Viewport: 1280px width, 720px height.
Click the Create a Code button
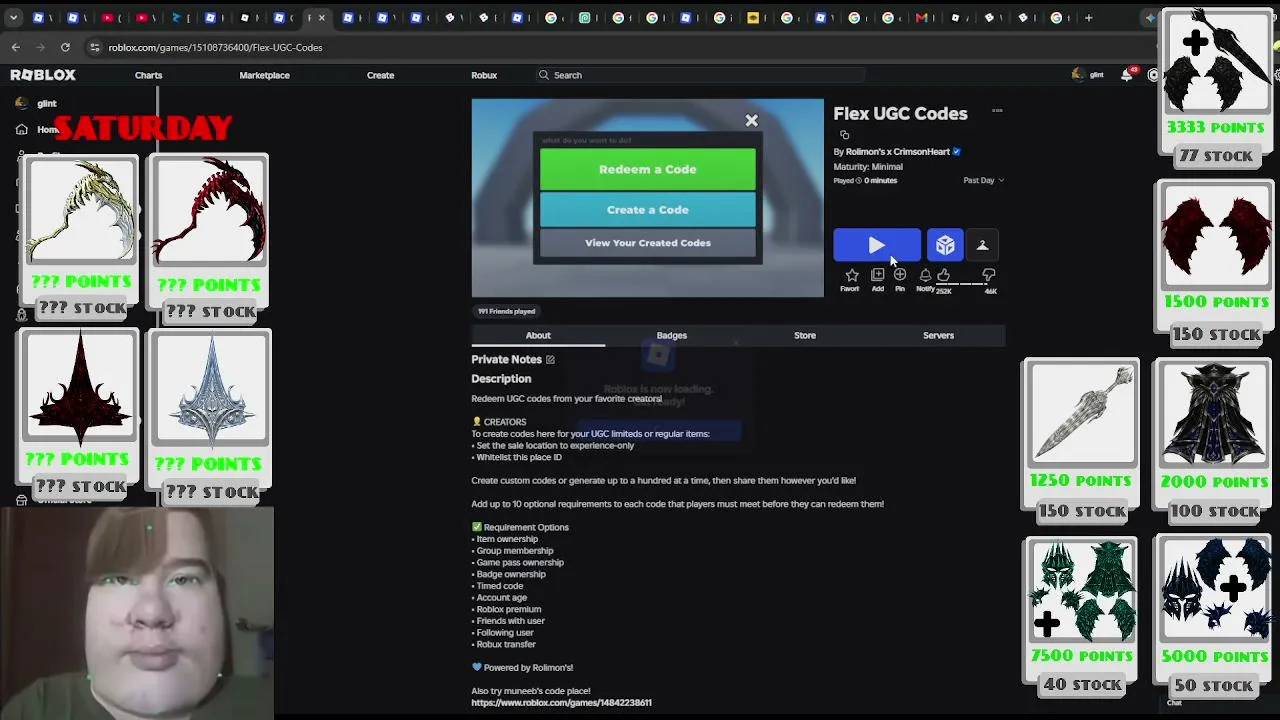pyautogui.click(x=648, y=210)
